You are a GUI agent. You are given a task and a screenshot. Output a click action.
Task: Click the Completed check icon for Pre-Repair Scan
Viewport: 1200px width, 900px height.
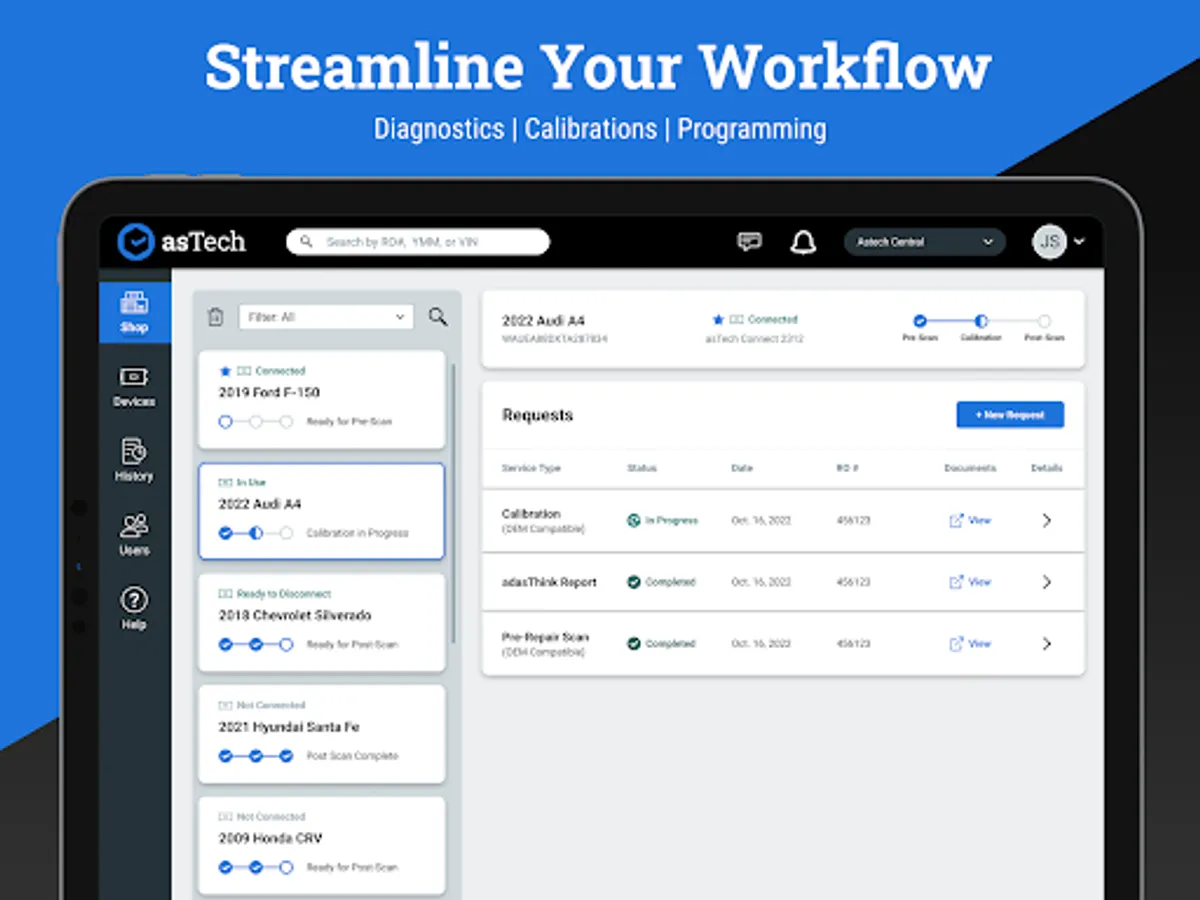633,644
